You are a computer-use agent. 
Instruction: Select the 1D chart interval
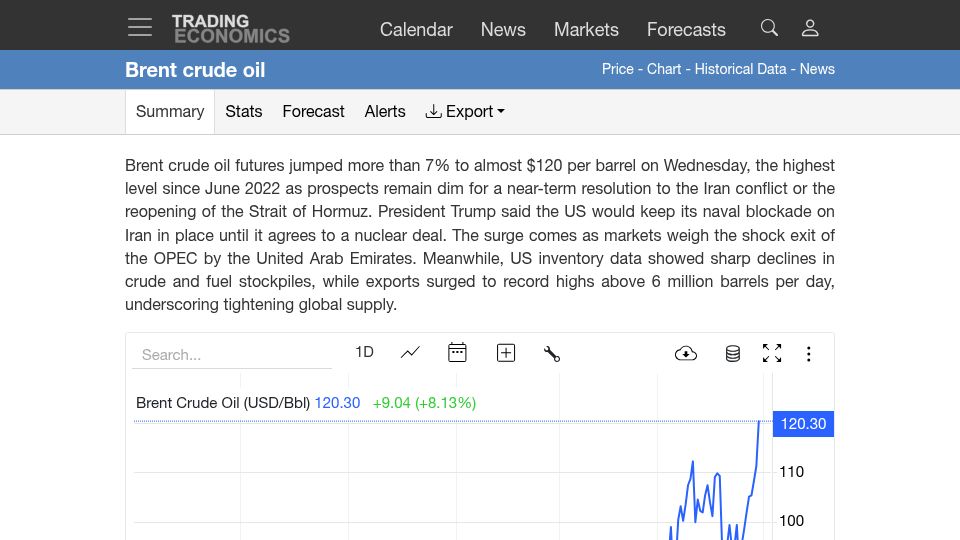click(x=364, y=352)
